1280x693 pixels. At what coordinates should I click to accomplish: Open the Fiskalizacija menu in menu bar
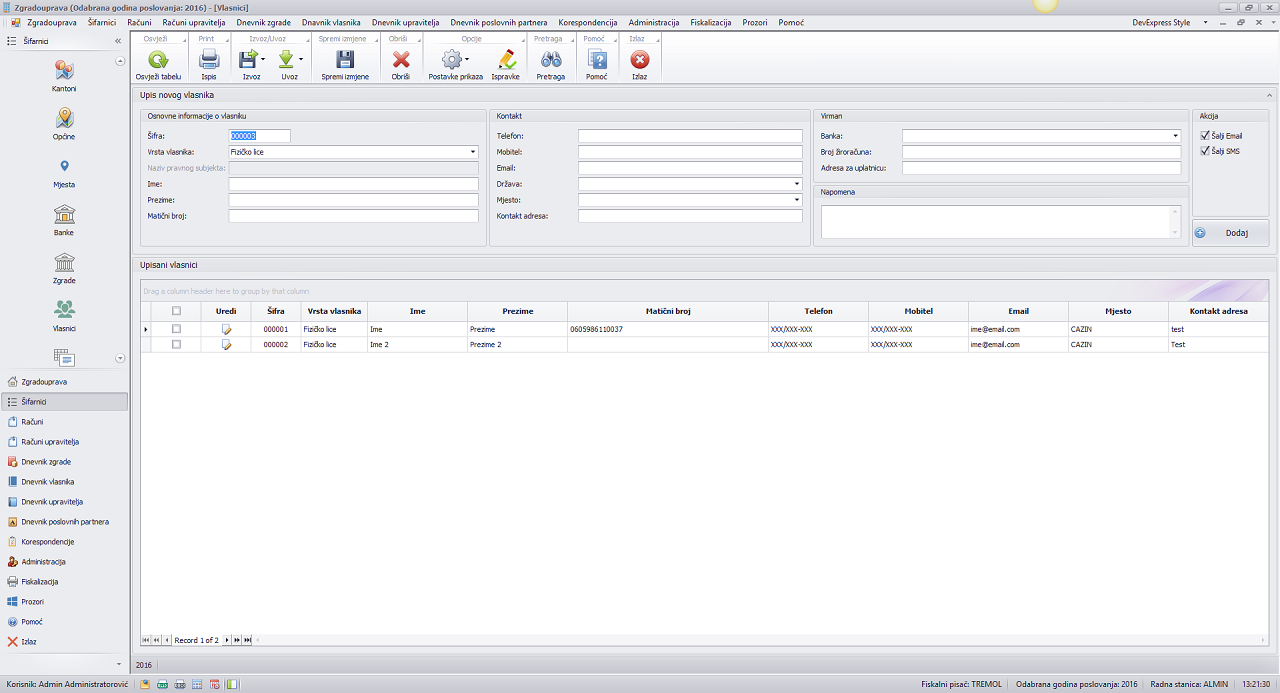pyautogui.click(x=711, y=22)
